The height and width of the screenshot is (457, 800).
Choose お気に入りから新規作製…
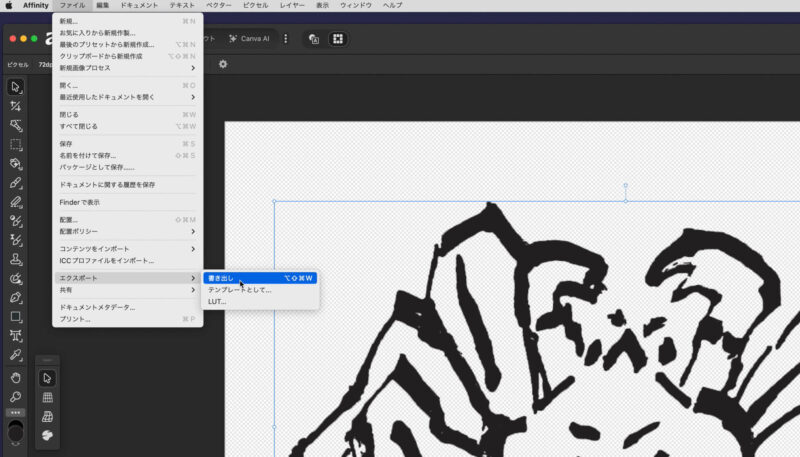tap(128, 33)
